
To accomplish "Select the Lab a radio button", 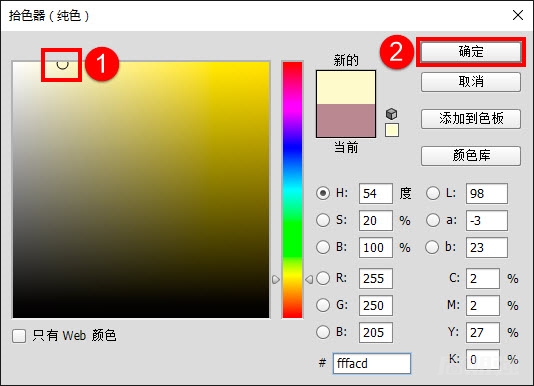I will click(433, 220).
